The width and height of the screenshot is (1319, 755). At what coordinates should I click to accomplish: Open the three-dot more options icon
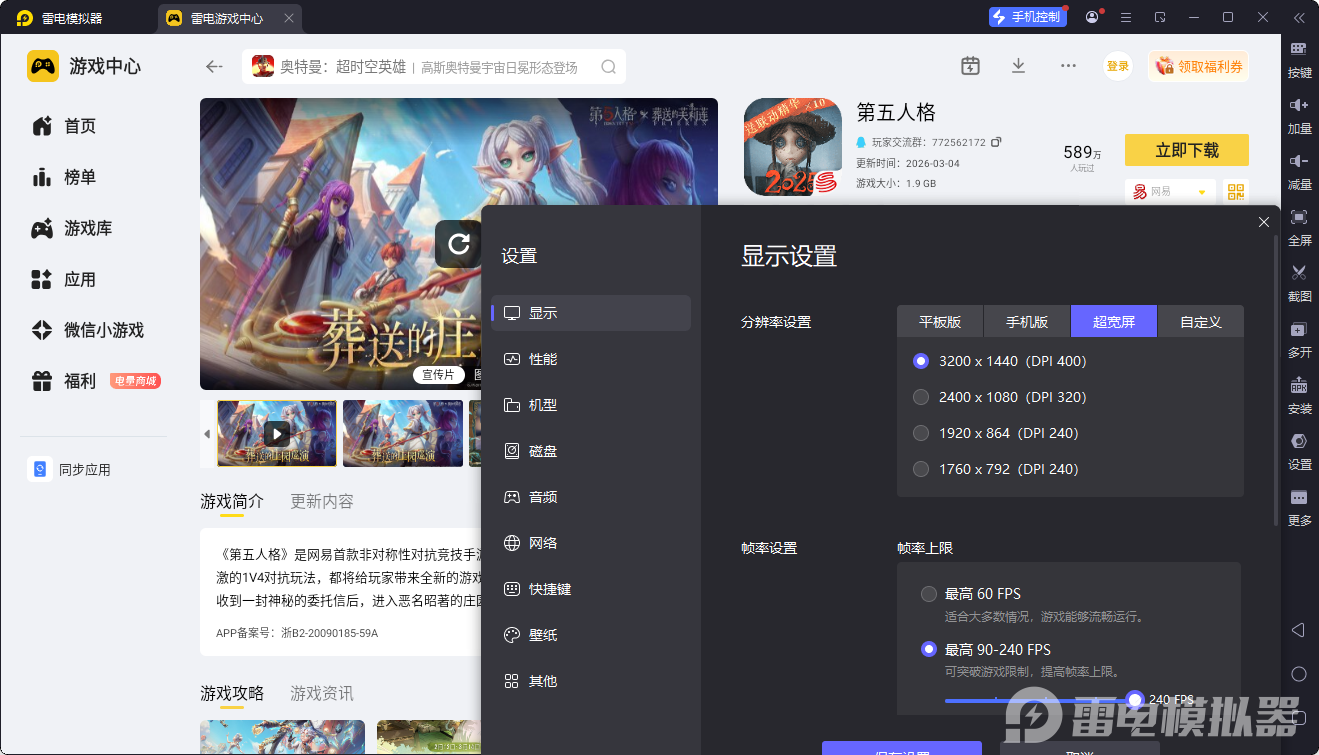tap(1068, 66)
